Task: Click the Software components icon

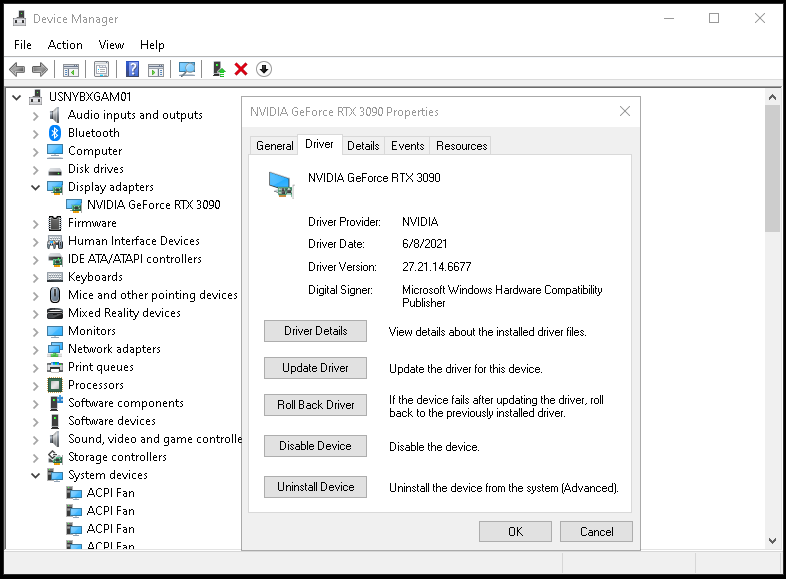Action: coord(56,403)
